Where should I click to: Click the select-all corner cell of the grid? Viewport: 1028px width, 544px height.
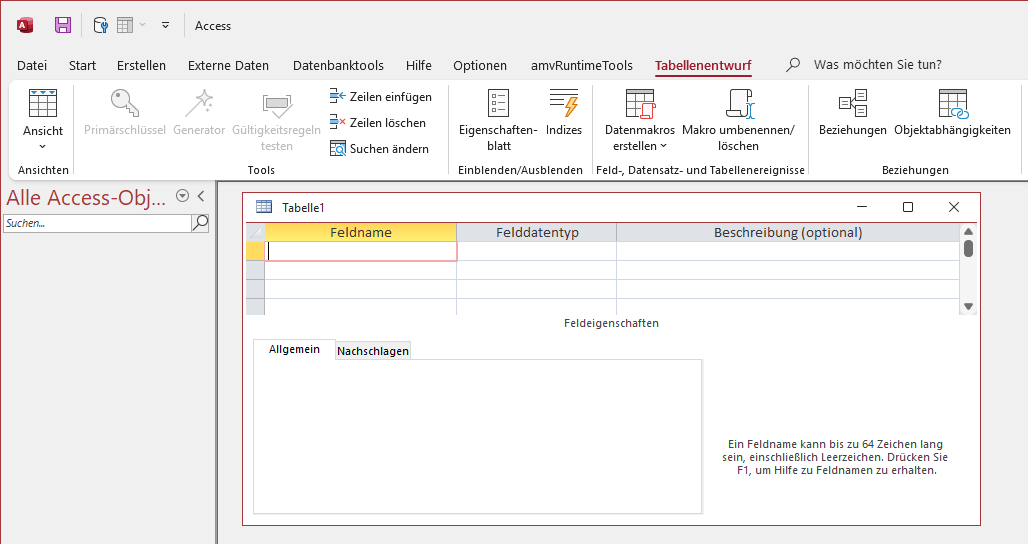[256, 233]
